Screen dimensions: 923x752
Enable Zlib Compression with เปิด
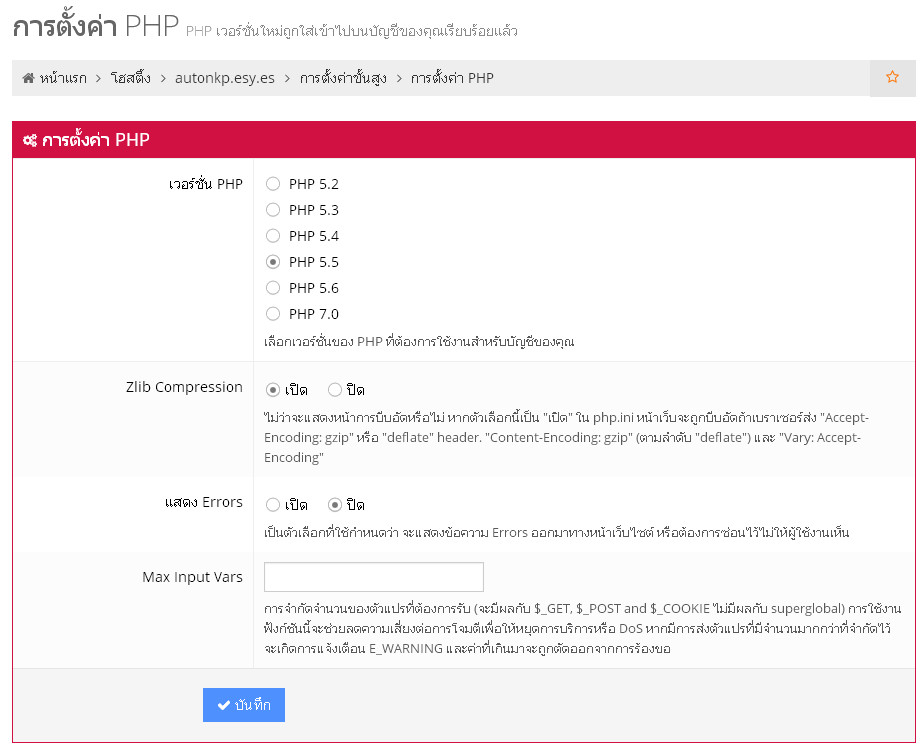tap(273, 389)
